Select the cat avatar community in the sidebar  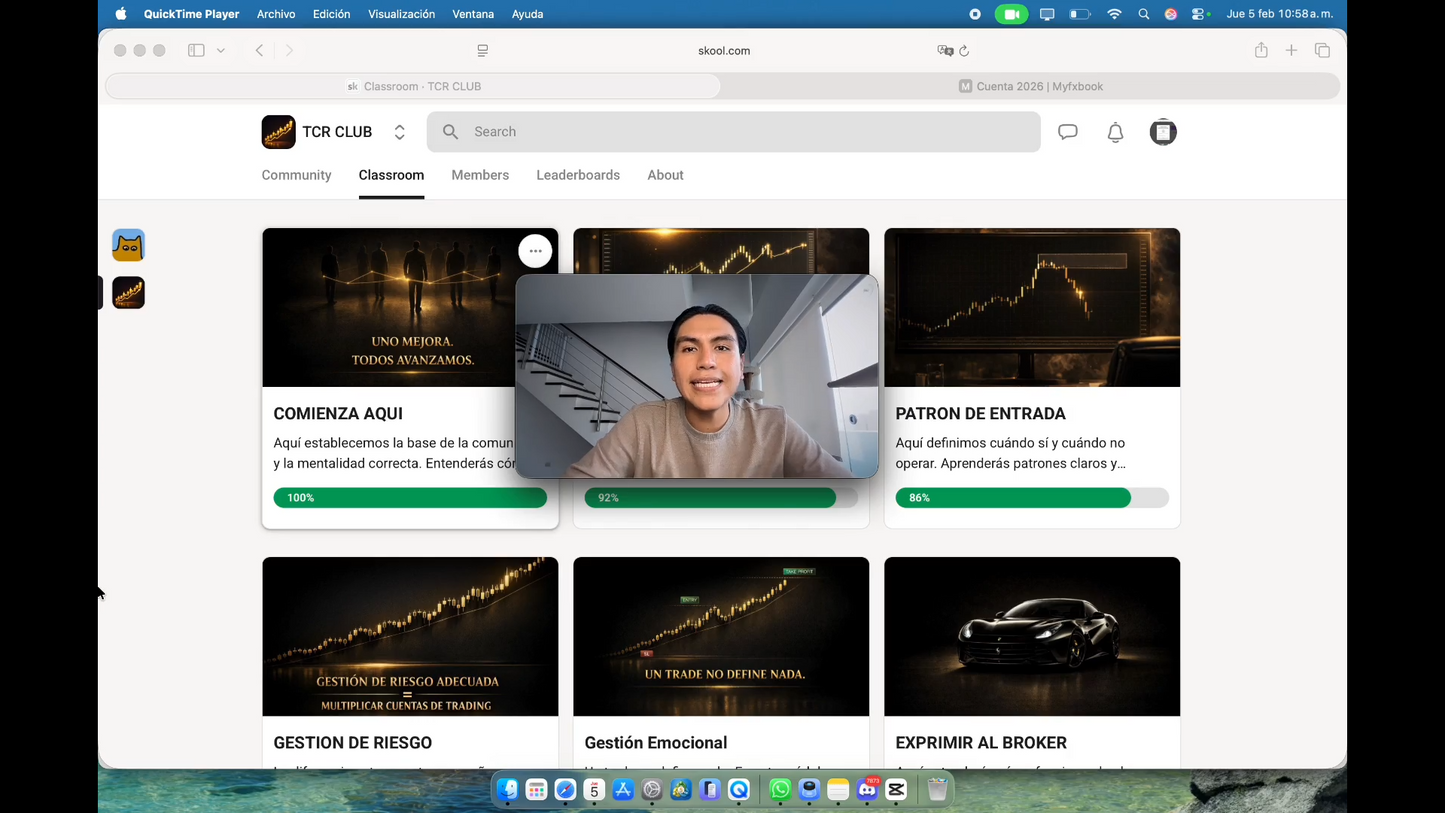128,244
